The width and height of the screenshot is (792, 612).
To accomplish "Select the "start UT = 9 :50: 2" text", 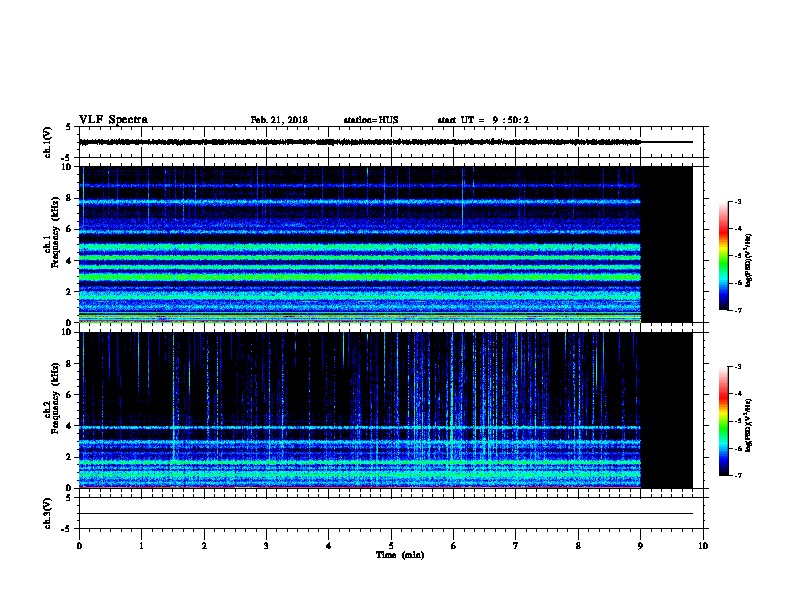I will [x=483, y=120].
